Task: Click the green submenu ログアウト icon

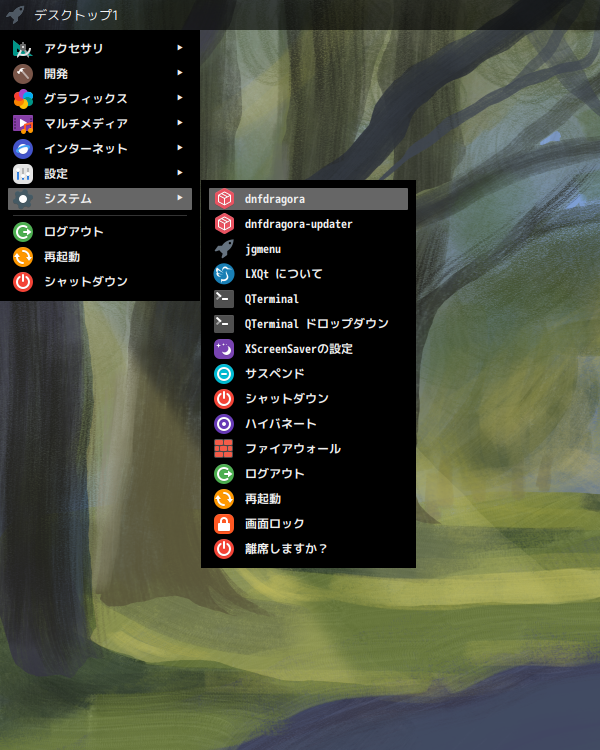Action: pos(224,474)
